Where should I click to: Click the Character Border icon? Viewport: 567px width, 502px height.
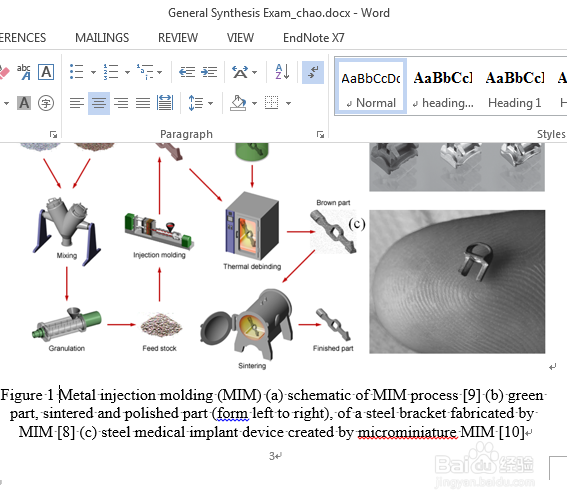coord(46,72)
